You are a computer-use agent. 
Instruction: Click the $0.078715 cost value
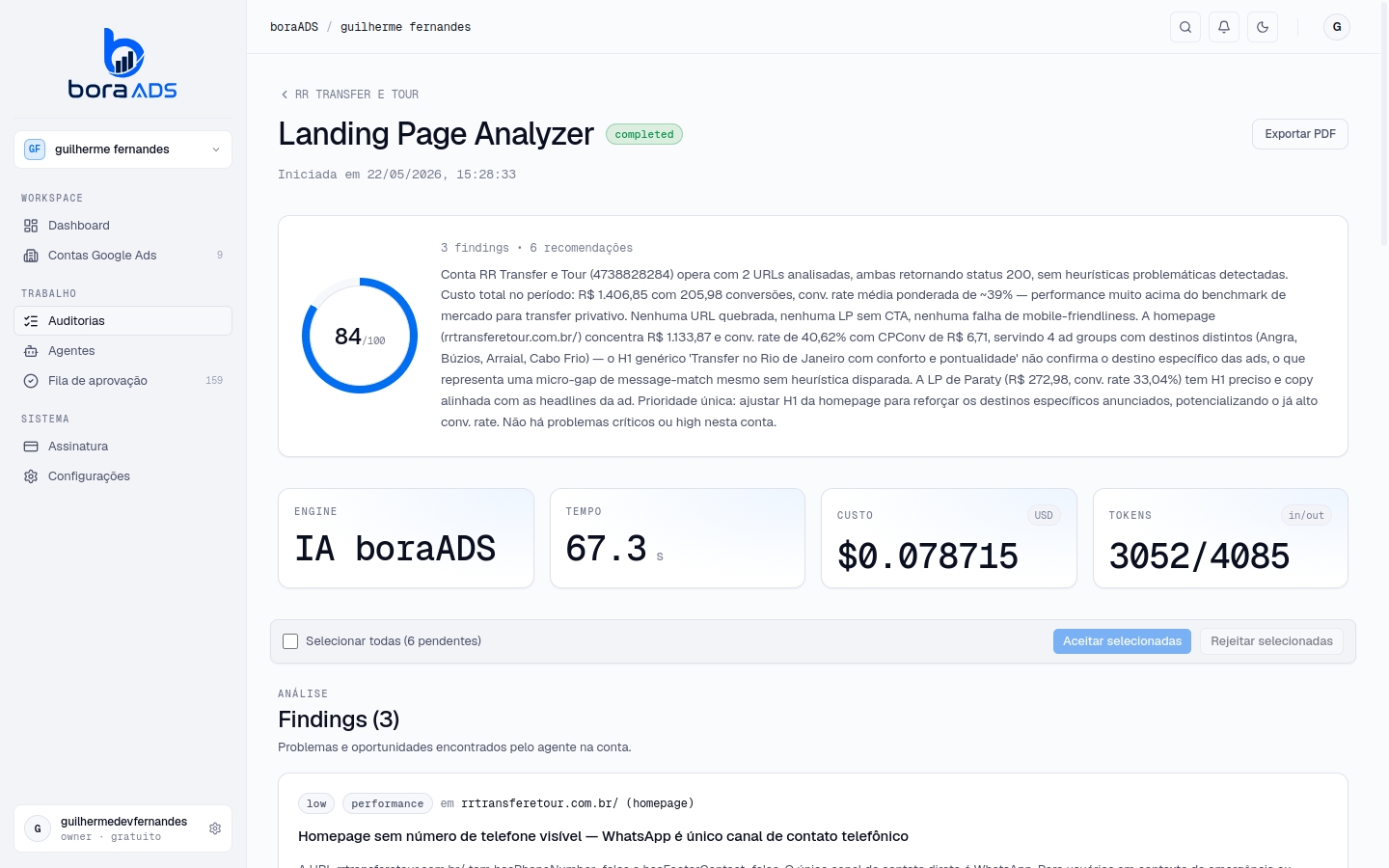pos(928,556)
